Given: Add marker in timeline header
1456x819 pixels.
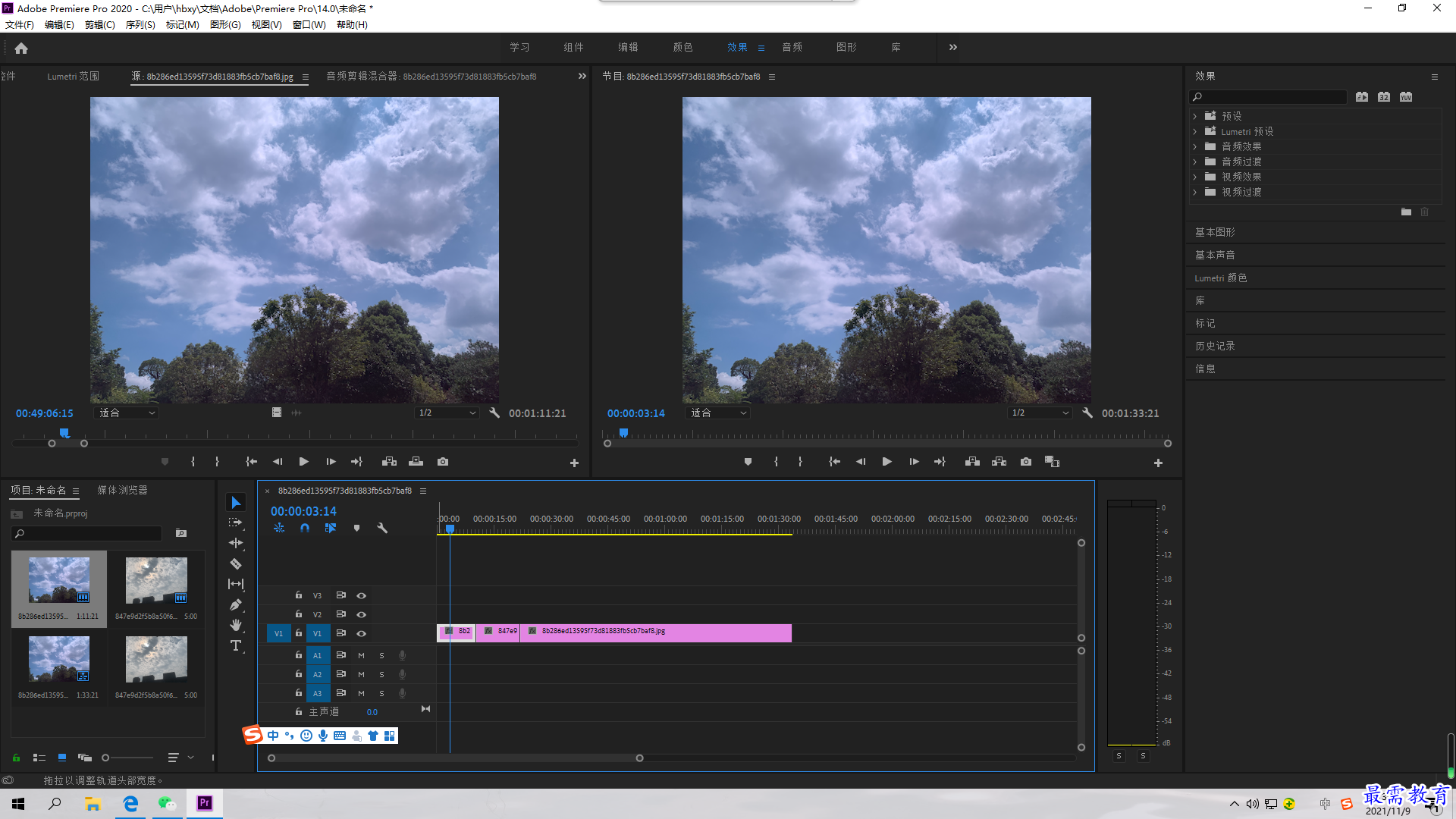Looking at the screenshot, I should pyautogui.click(x=356, y=528).
